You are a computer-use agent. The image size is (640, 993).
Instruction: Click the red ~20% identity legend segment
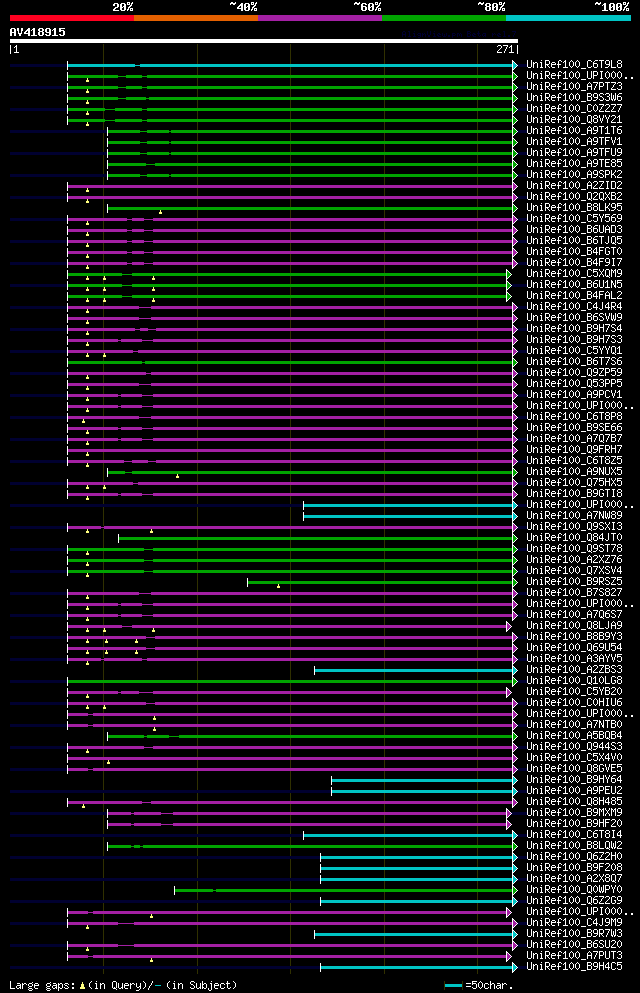point(72,18)
